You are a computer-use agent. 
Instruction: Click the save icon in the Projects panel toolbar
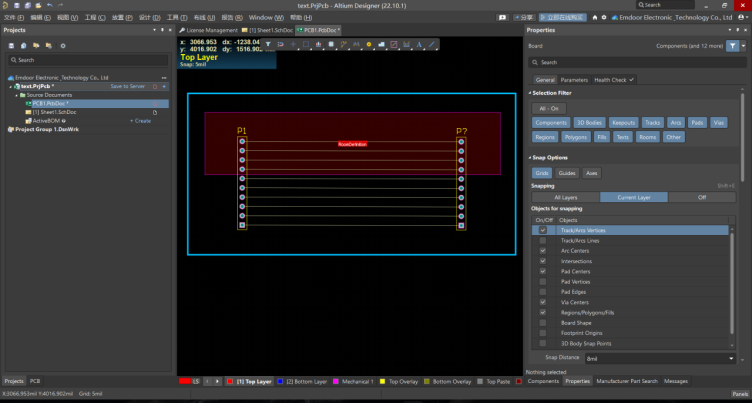pos(11,46)
